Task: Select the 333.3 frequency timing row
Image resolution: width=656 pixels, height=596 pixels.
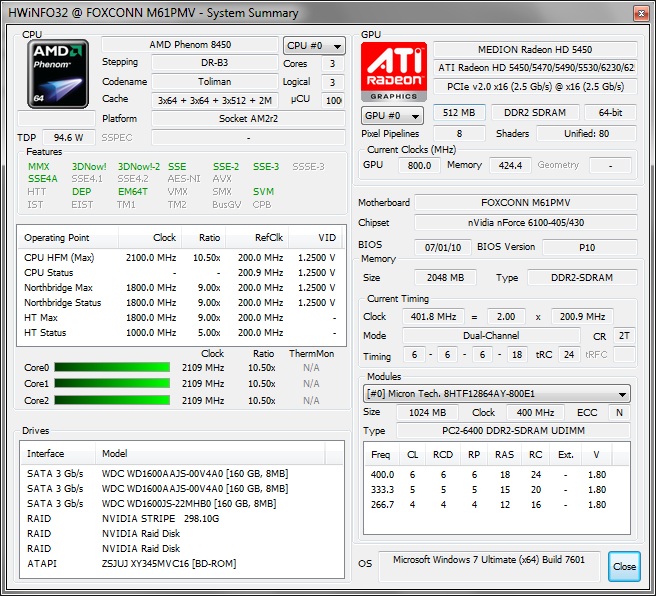Action: click(x=496, y=489)
